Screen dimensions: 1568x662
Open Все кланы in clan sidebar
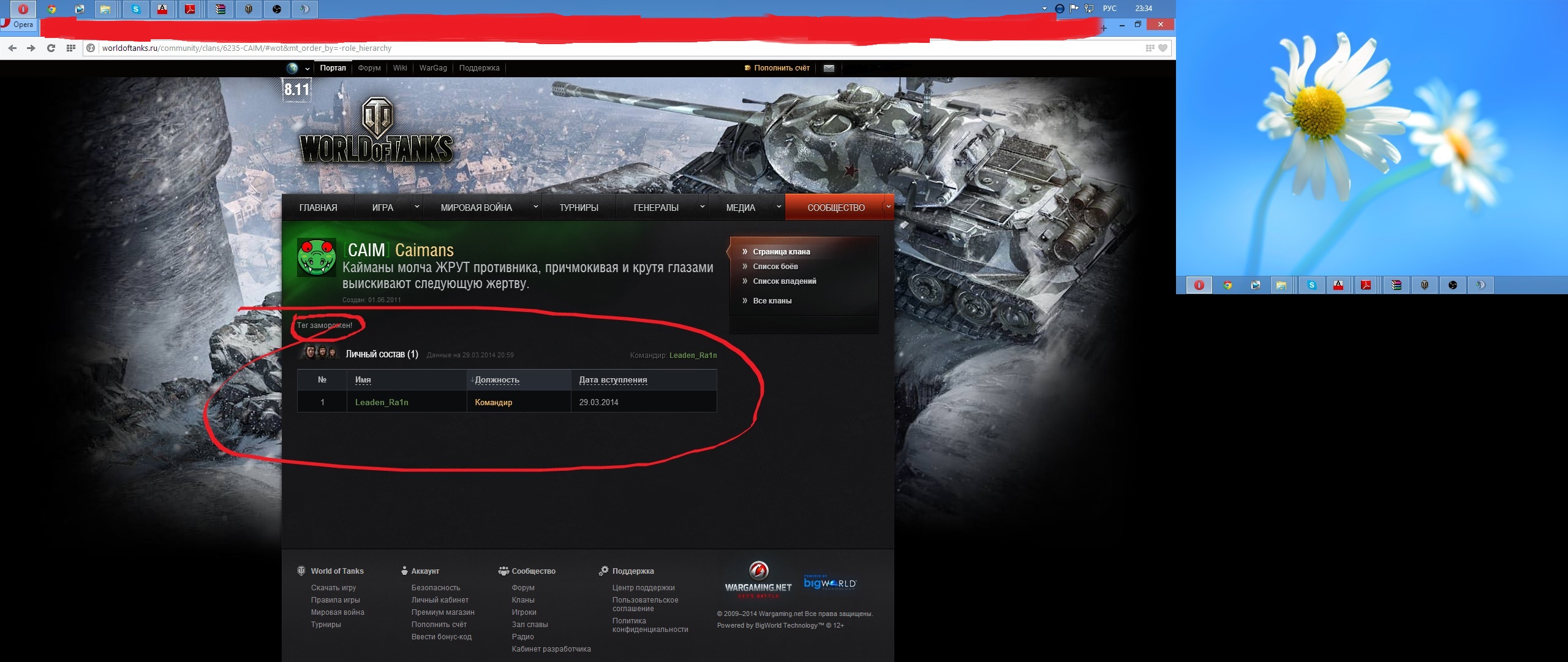[x=772, y=301]
